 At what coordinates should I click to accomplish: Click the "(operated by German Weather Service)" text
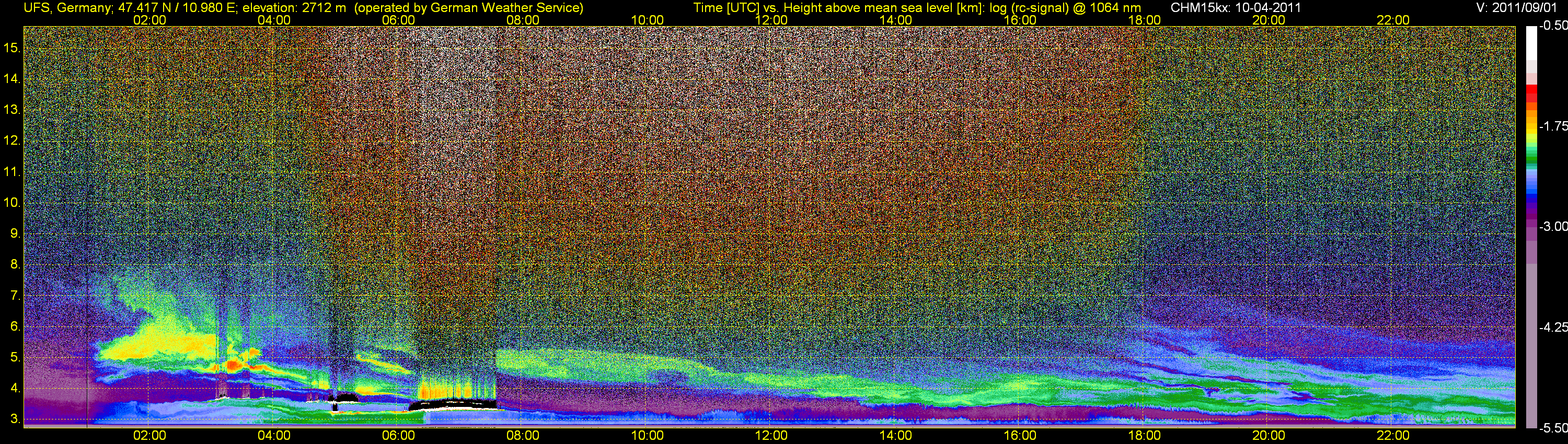[469, 8]
